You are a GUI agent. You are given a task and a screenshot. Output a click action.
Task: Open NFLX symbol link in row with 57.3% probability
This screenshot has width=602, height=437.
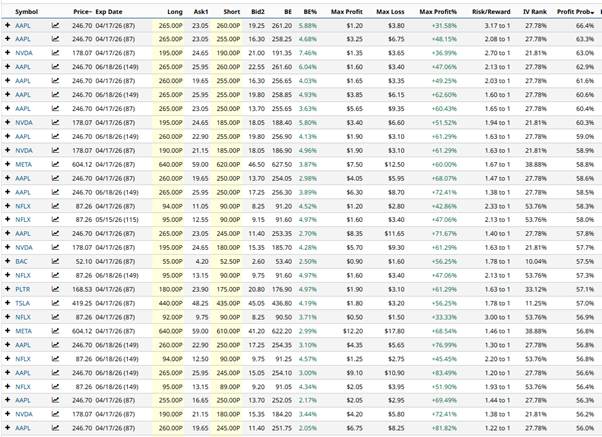coord(23,275)
